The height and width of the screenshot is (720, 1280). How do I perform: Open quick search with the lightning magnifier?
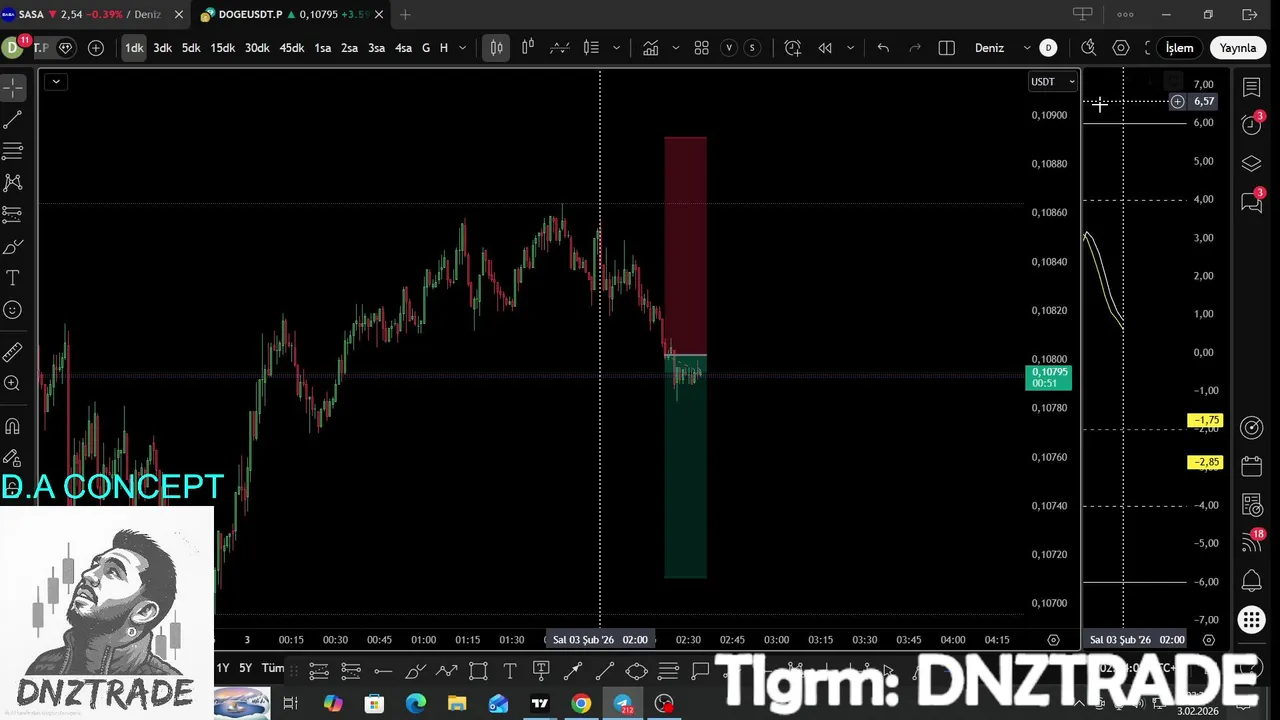pos(1089,48)
